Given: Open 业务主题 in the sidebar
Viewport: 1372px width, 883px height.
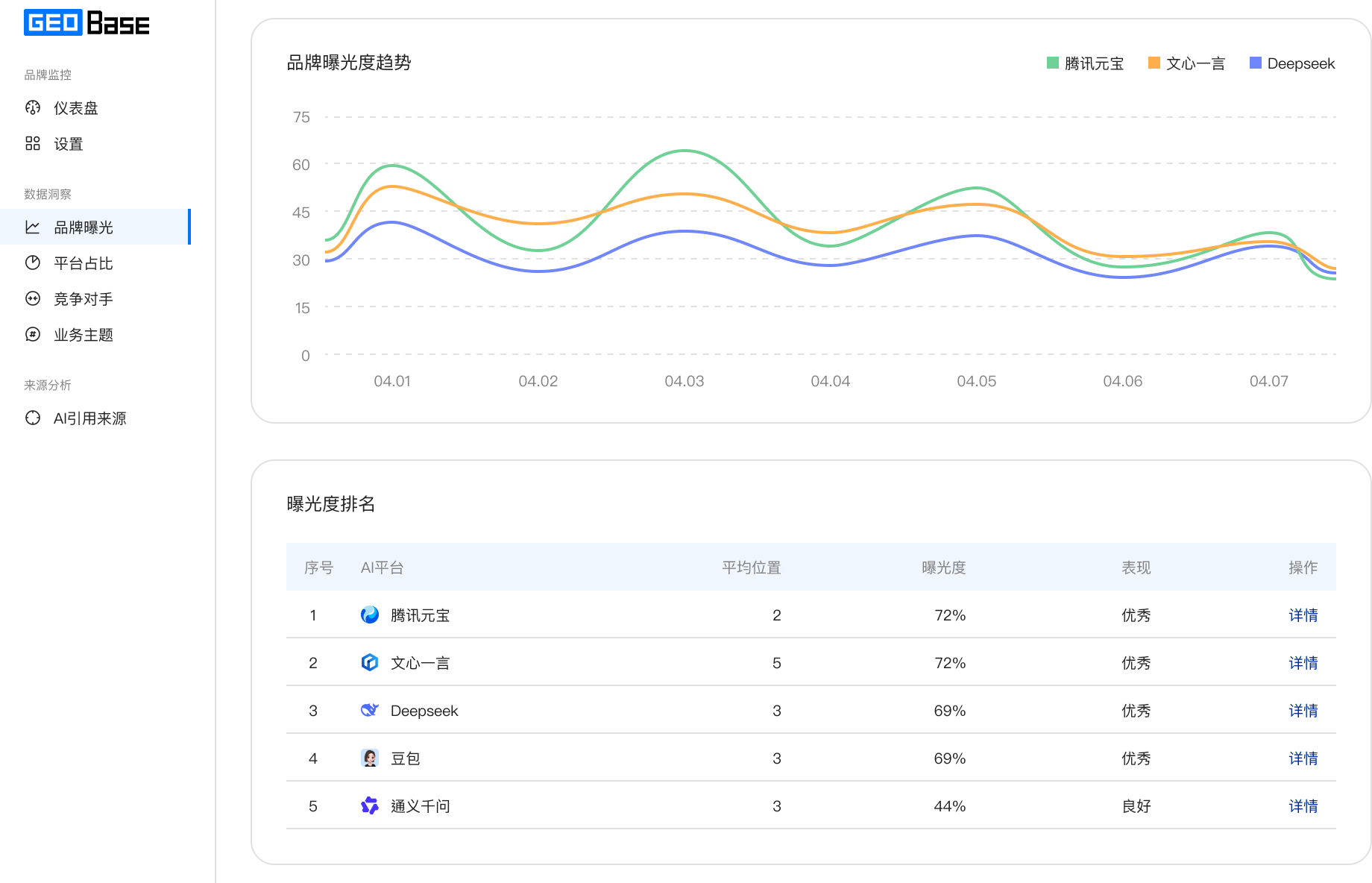Looking at the screenshot, I should (95, 335).
